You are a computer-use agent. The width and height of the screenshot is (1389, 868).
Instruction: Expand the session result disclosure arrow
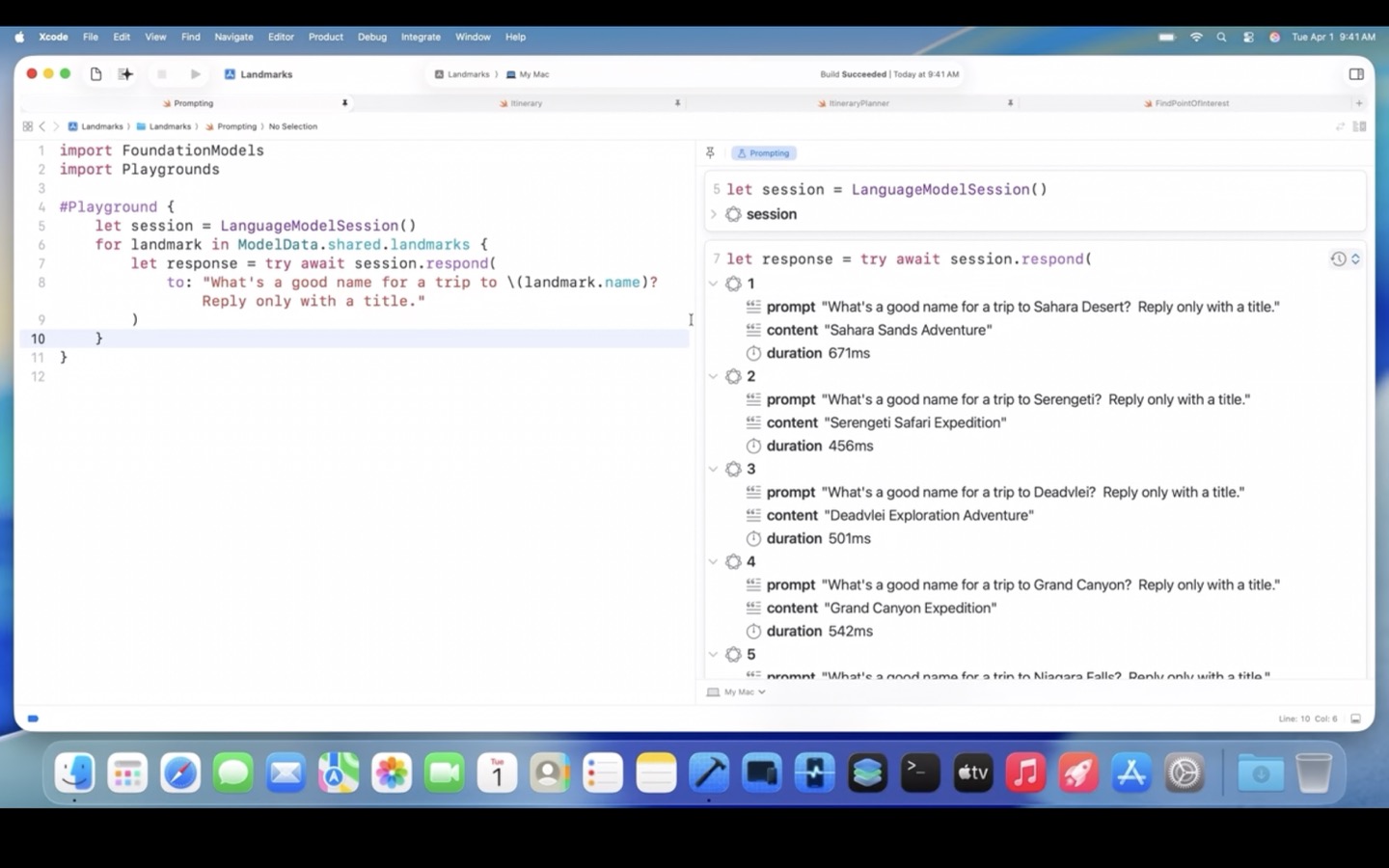714,214
